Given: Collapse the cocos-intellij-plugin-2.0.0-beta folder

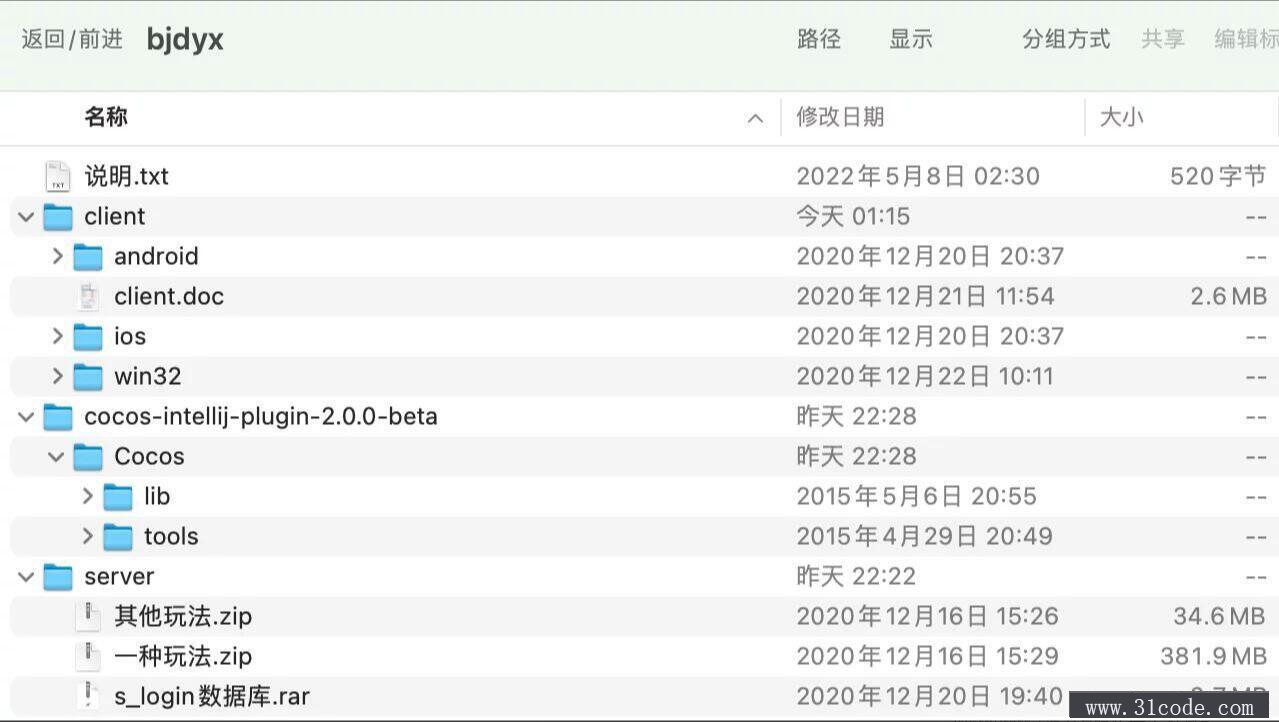Looking at the screenshot, I should click(x=26, y=417).
